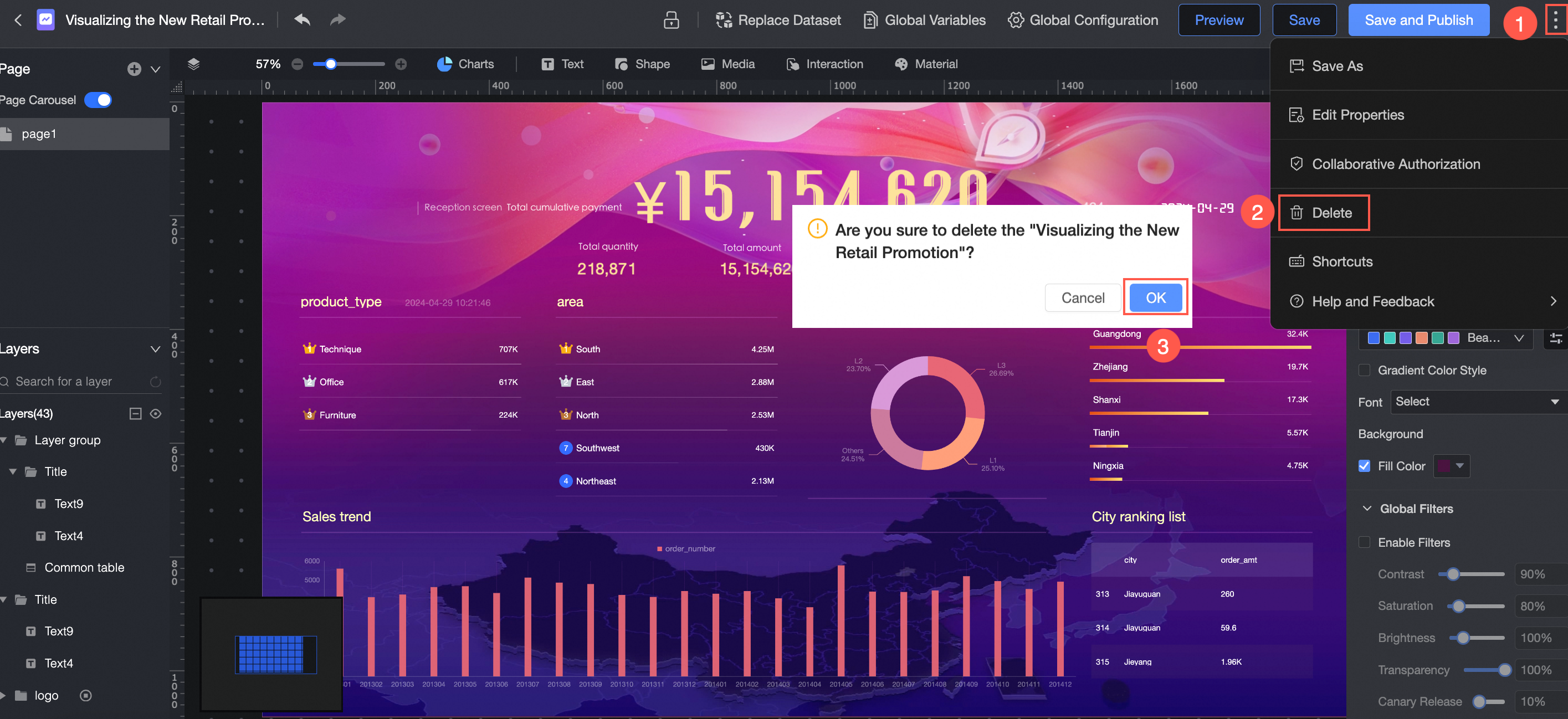Confirm deletion with OK button

point(1155,297)
